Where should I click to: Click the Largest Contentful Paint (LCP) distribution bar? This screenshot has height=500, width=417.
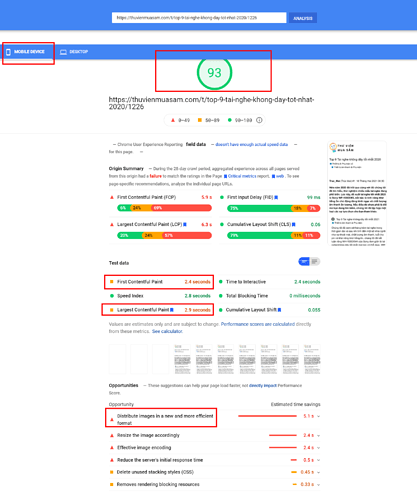[164, 235]
